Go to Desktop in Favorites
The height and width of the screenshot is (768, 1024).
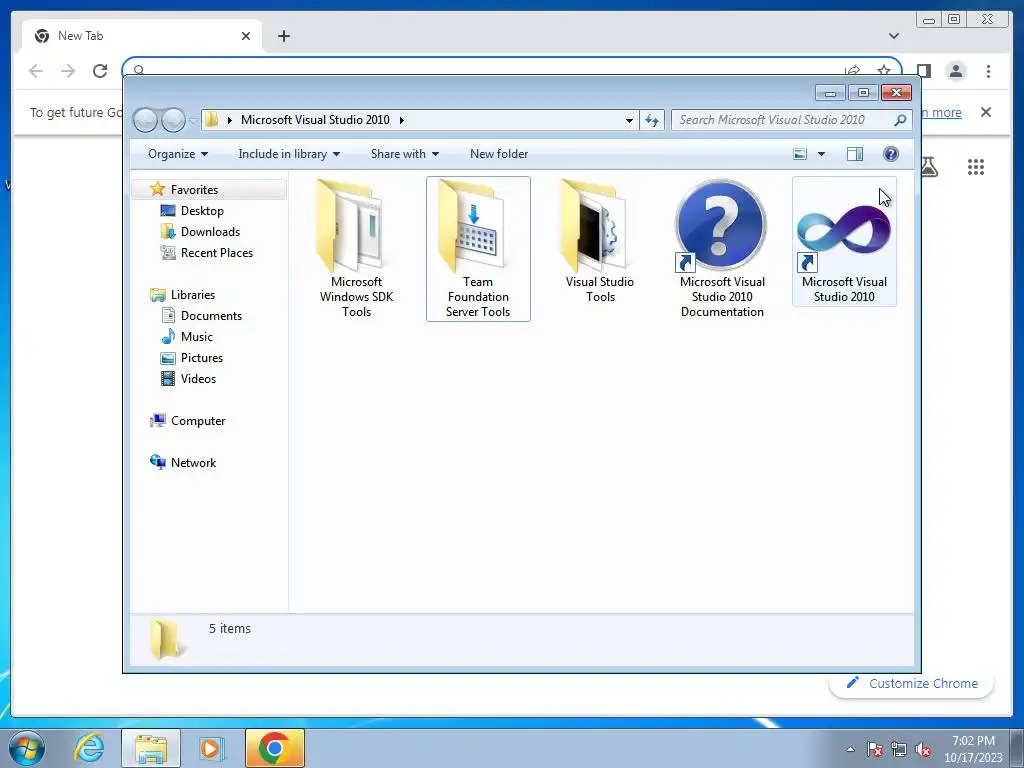tap(202, 211)
